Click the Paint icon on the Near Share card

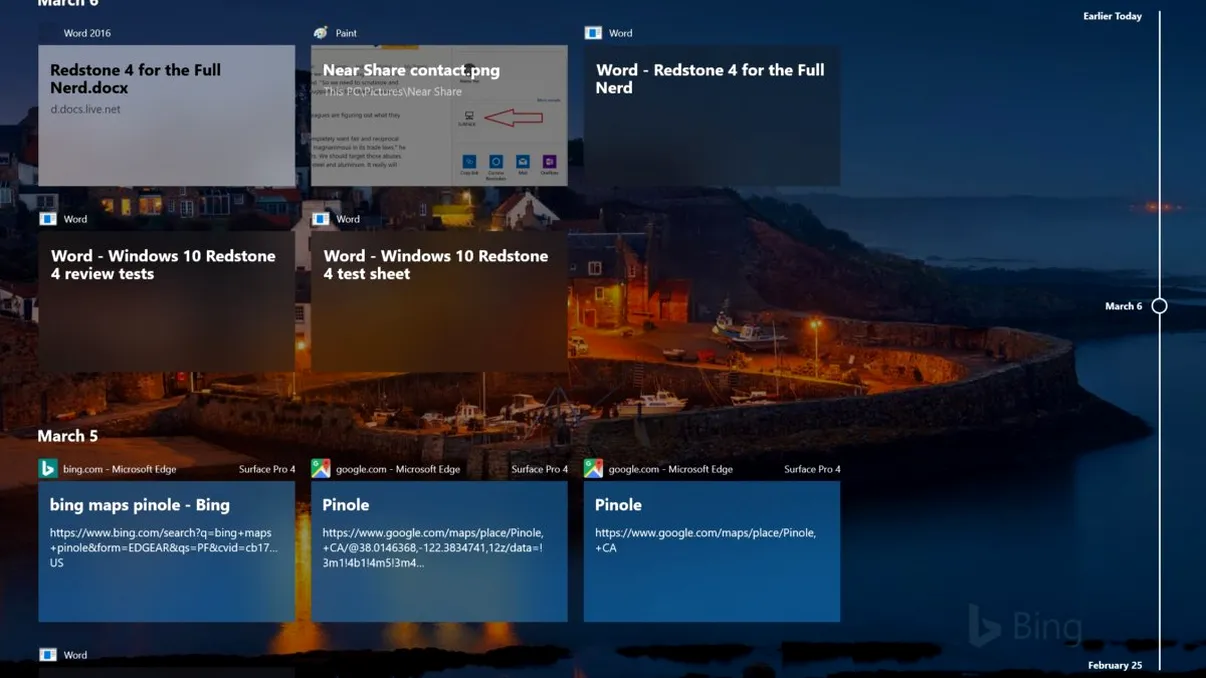[319, 31]
